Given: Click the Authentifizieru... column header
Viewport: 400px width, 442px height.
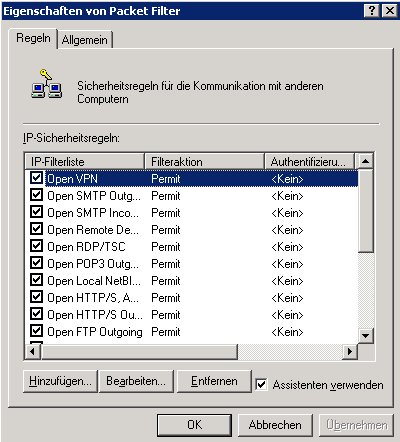Looking at the screenshot, I should click(309, 162).
